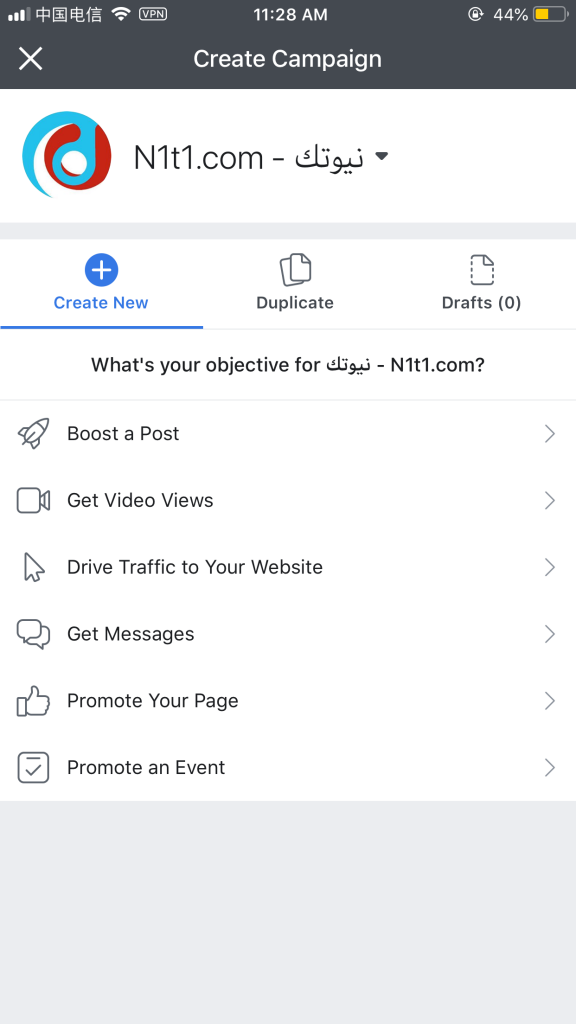Tap the N1t1.com page logo
The image size is (576, 1024).
67,155
